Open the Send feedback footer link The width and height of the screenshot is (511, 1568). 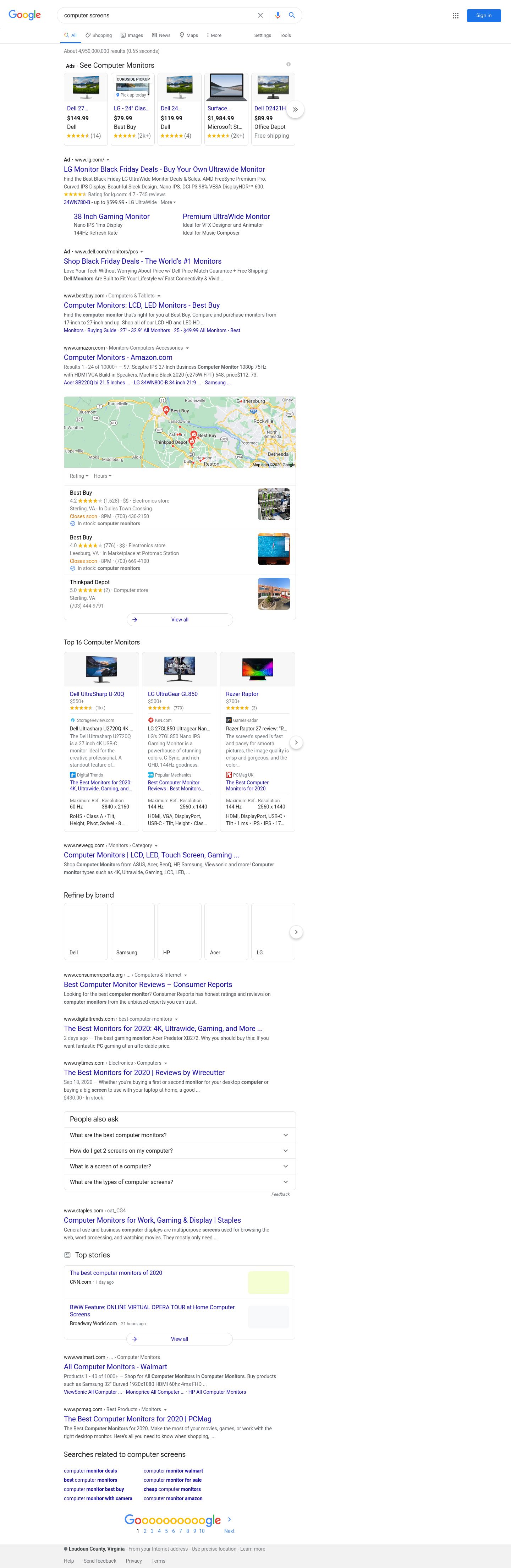pyautogui.click(x=100, y=1561)
